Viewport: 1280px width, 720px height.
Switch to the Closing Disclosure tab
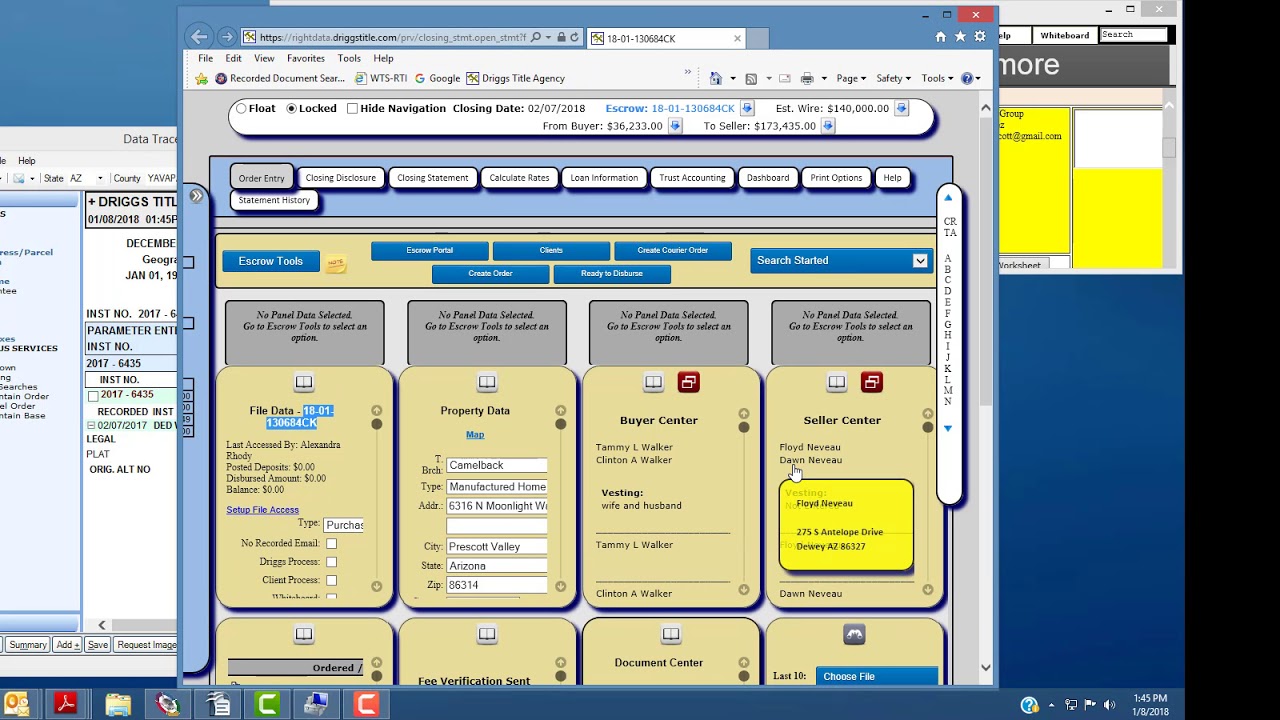[x=341, y=178]
